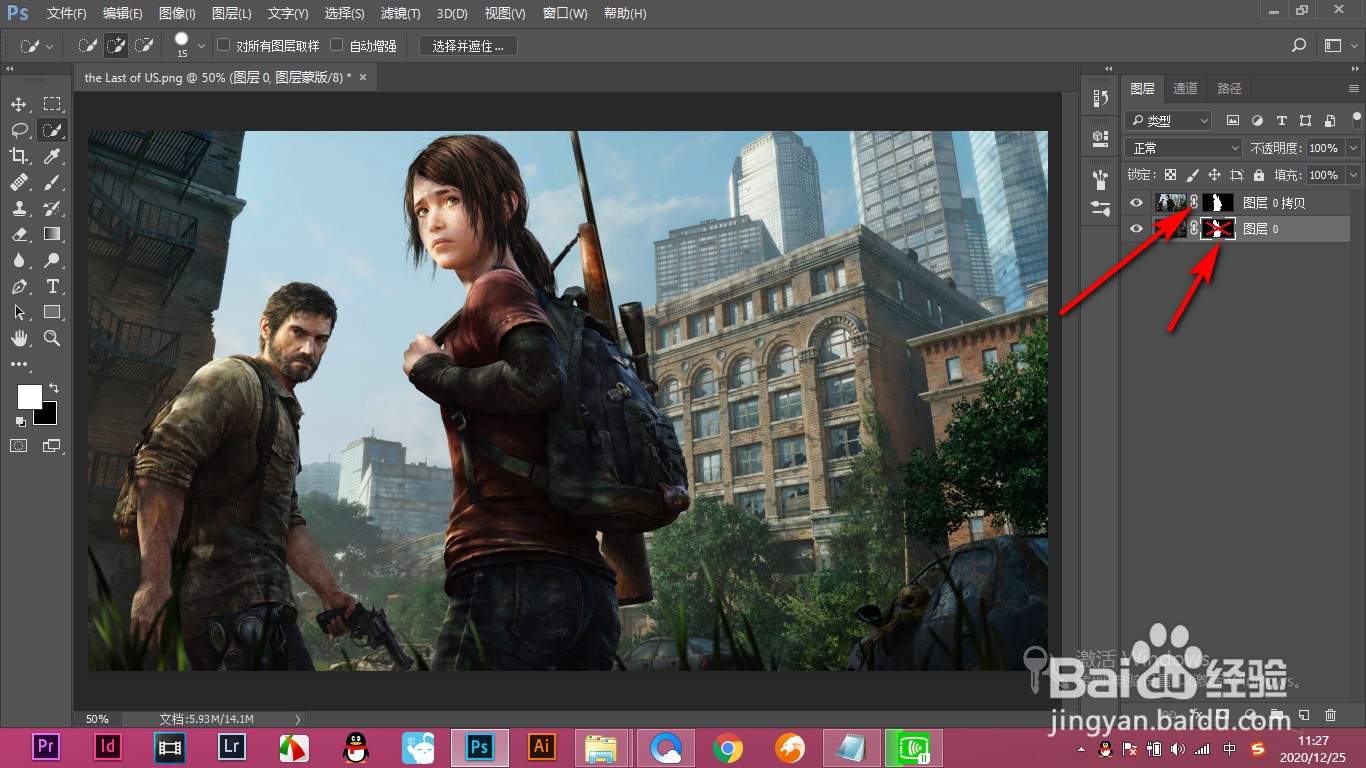Hide the 图层 0 拷贝 layer
Screen dimensions: 1366x768
point(1136,202)
